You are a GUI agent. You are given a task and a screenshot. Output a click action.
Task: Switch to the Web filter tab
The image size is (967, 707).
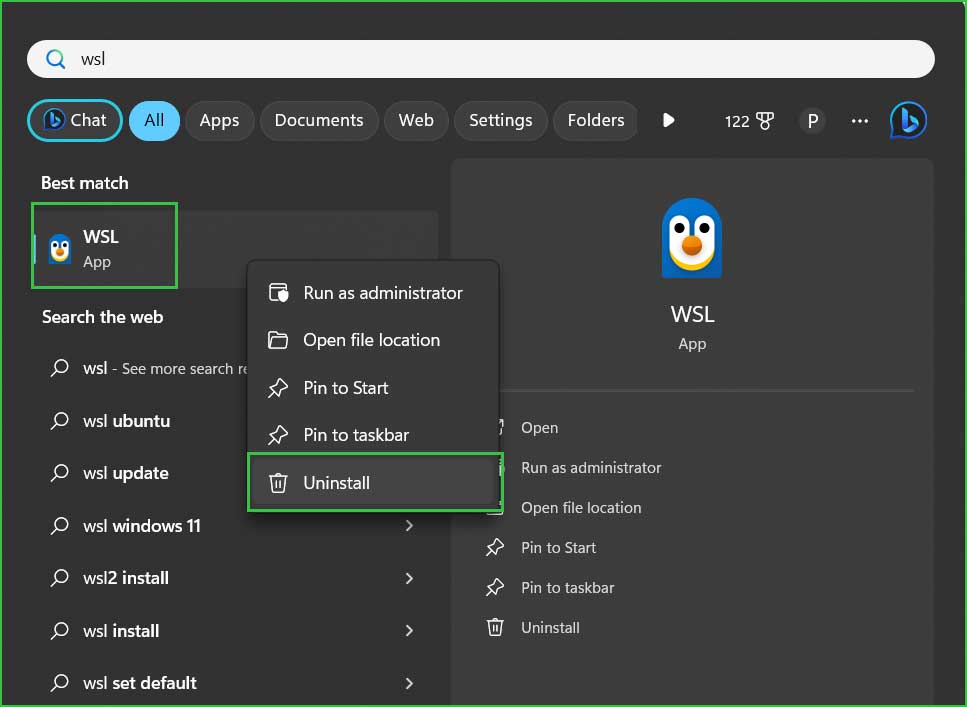pyautogui.click(x=416, y=120)
